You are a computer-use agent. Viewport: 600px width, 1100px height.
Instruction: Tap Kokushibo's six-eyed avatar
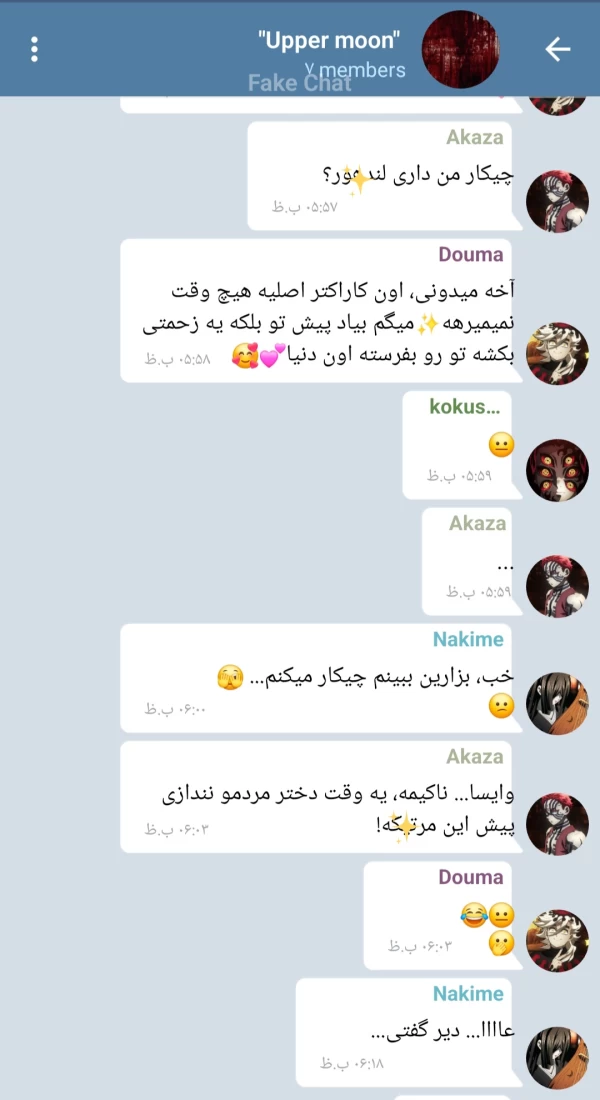(557, 470)
